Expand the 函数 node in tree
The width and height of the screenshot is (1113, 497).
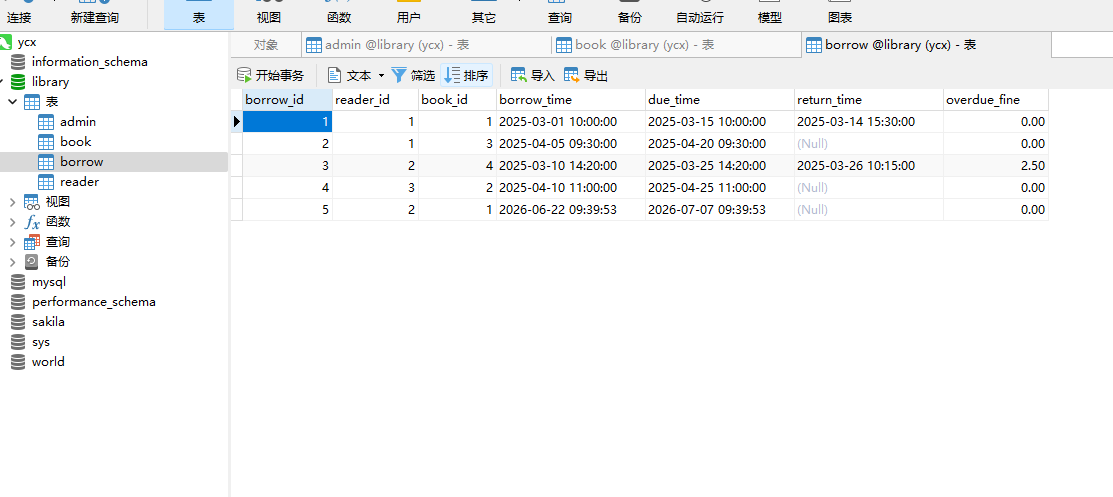click(x=12, y=222)
